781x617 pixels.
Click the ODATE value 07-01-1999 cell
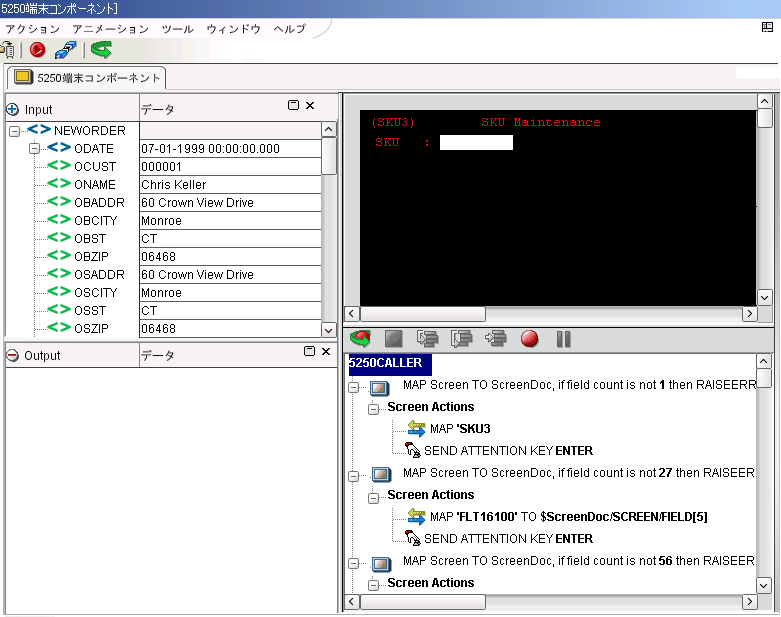pos(230,148)
